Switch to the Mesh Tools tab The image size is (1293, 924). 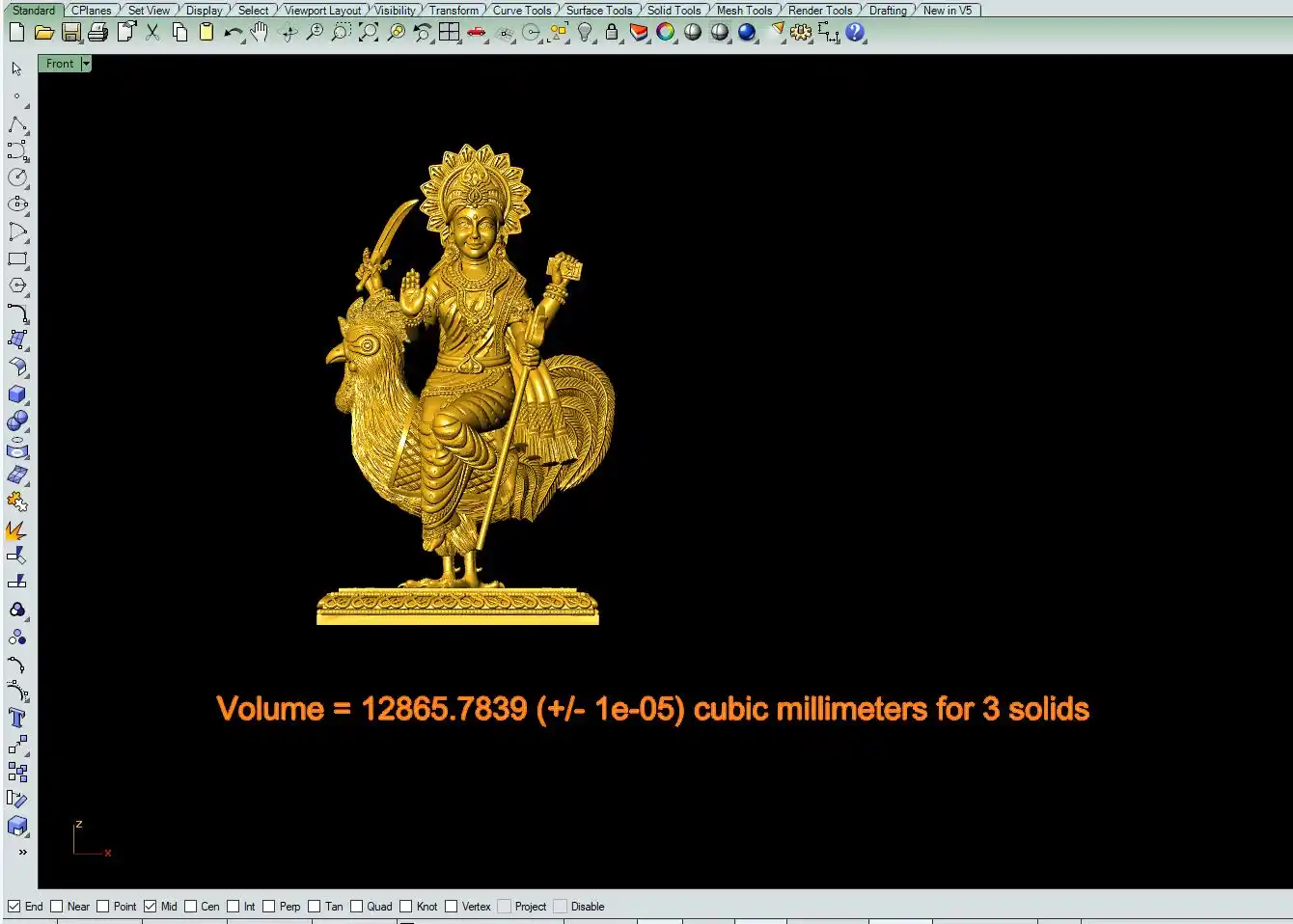[x=744, y=10]
